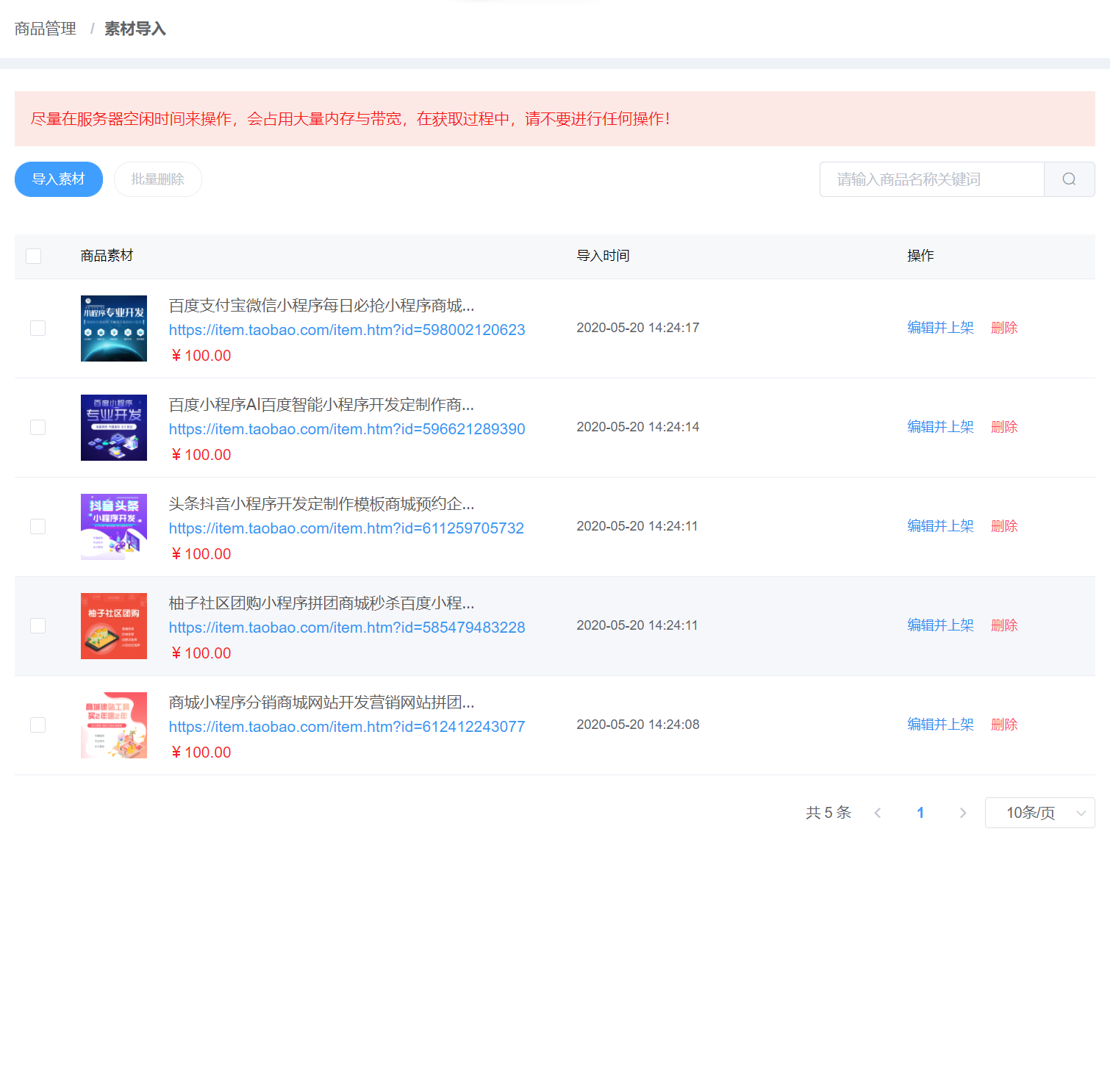Tick the select-all checkbox in the table header
Viewport: 1110px width, 1092px height.
[x=33, y=256]
